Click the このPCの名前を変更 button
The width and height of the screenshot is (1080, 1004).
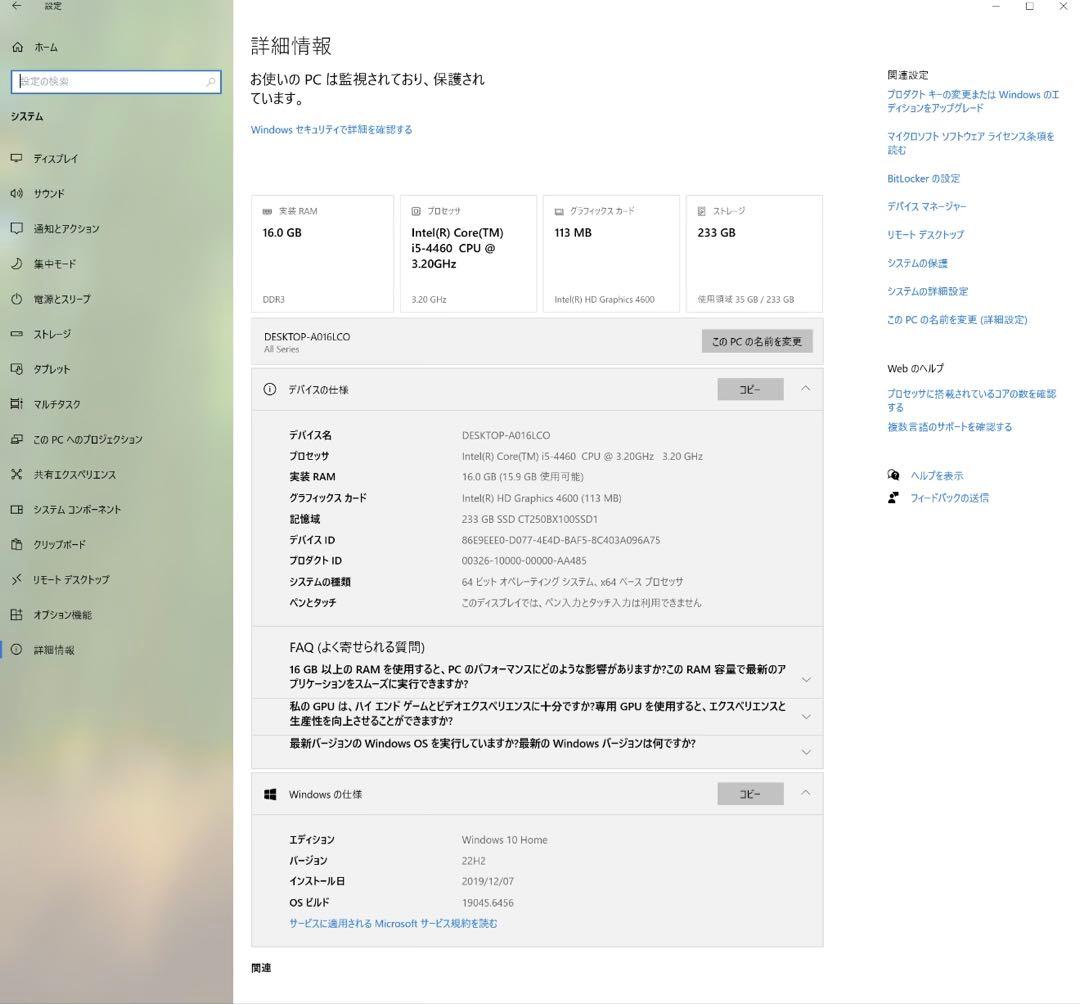point(755,341)
